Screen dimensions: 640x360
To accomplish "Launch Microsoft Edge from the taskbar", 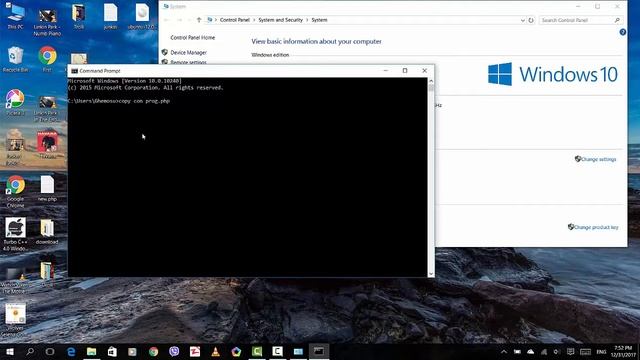I will point(71,351).
